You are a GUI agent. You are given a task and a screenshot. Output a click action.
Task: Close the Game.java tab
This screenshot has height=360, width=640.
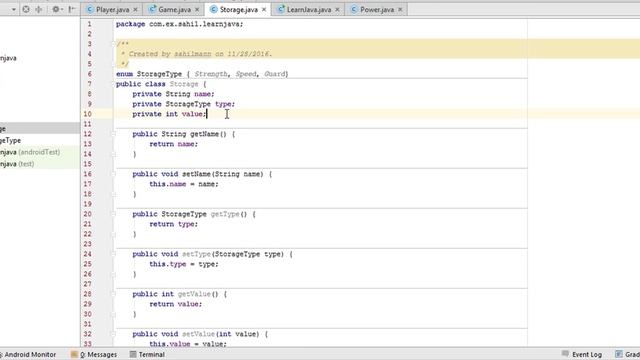pos(197,9)
